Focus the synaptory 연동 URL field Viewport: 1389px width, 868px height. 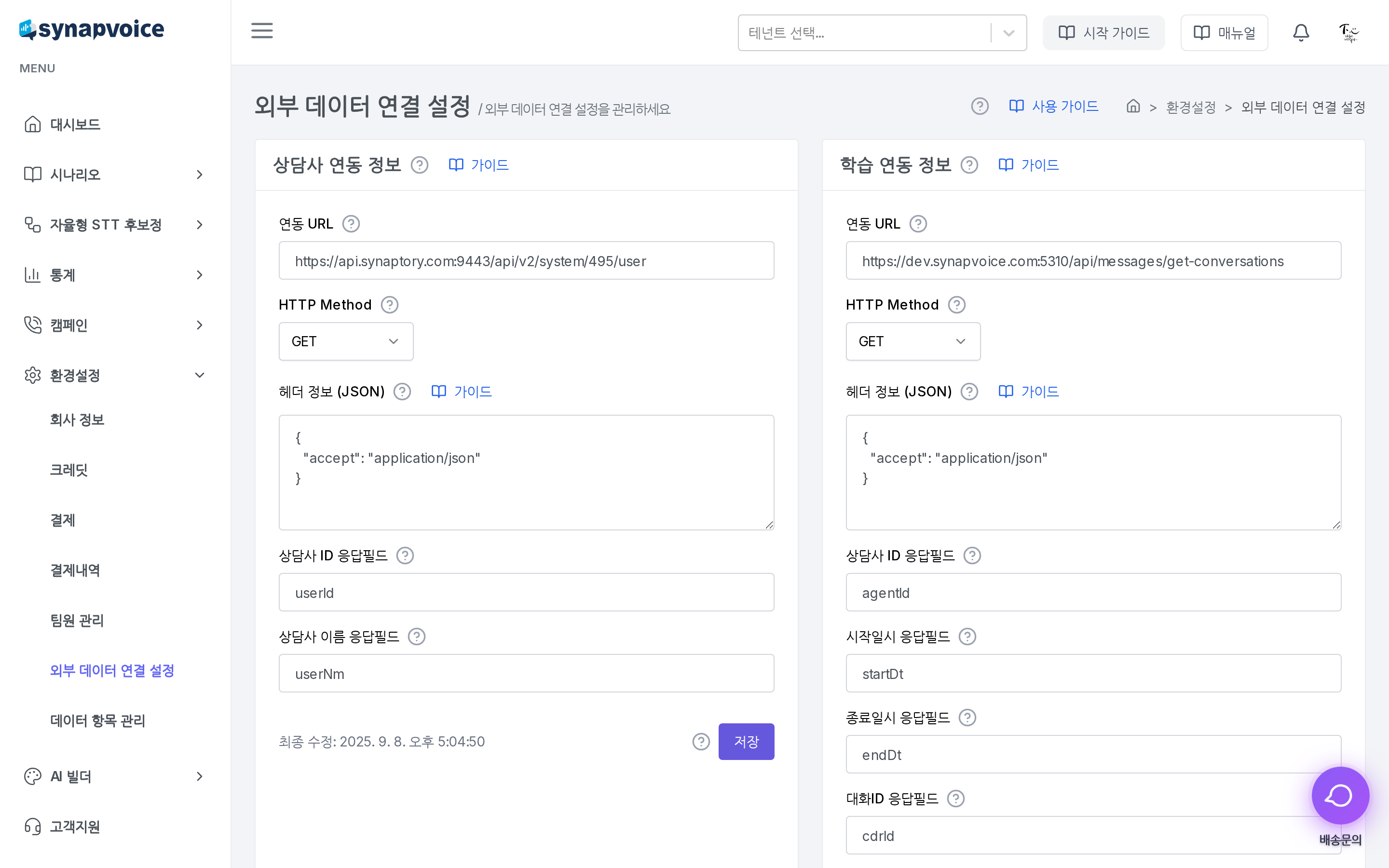(x=526, y=260)
